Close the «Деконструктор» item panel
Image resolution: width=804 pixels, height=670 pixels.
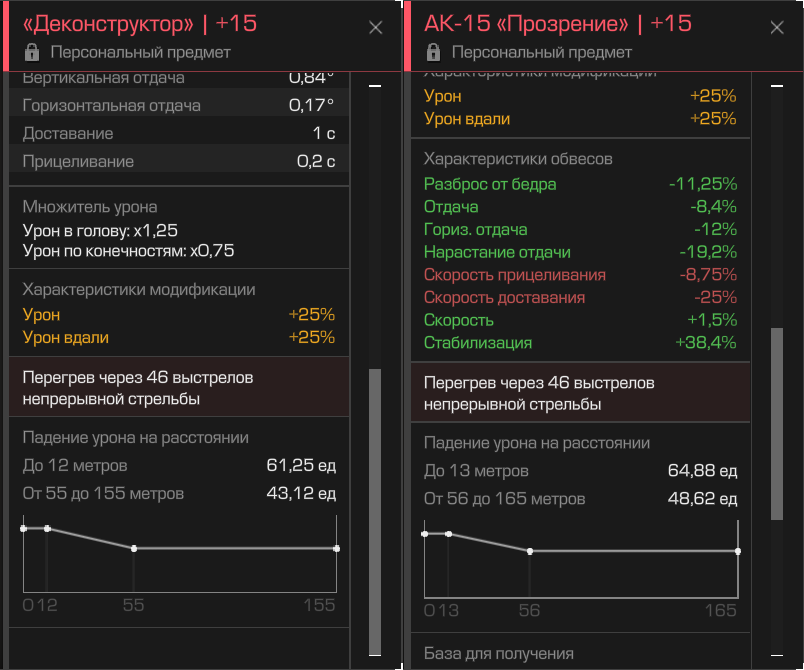coord(376,28)
